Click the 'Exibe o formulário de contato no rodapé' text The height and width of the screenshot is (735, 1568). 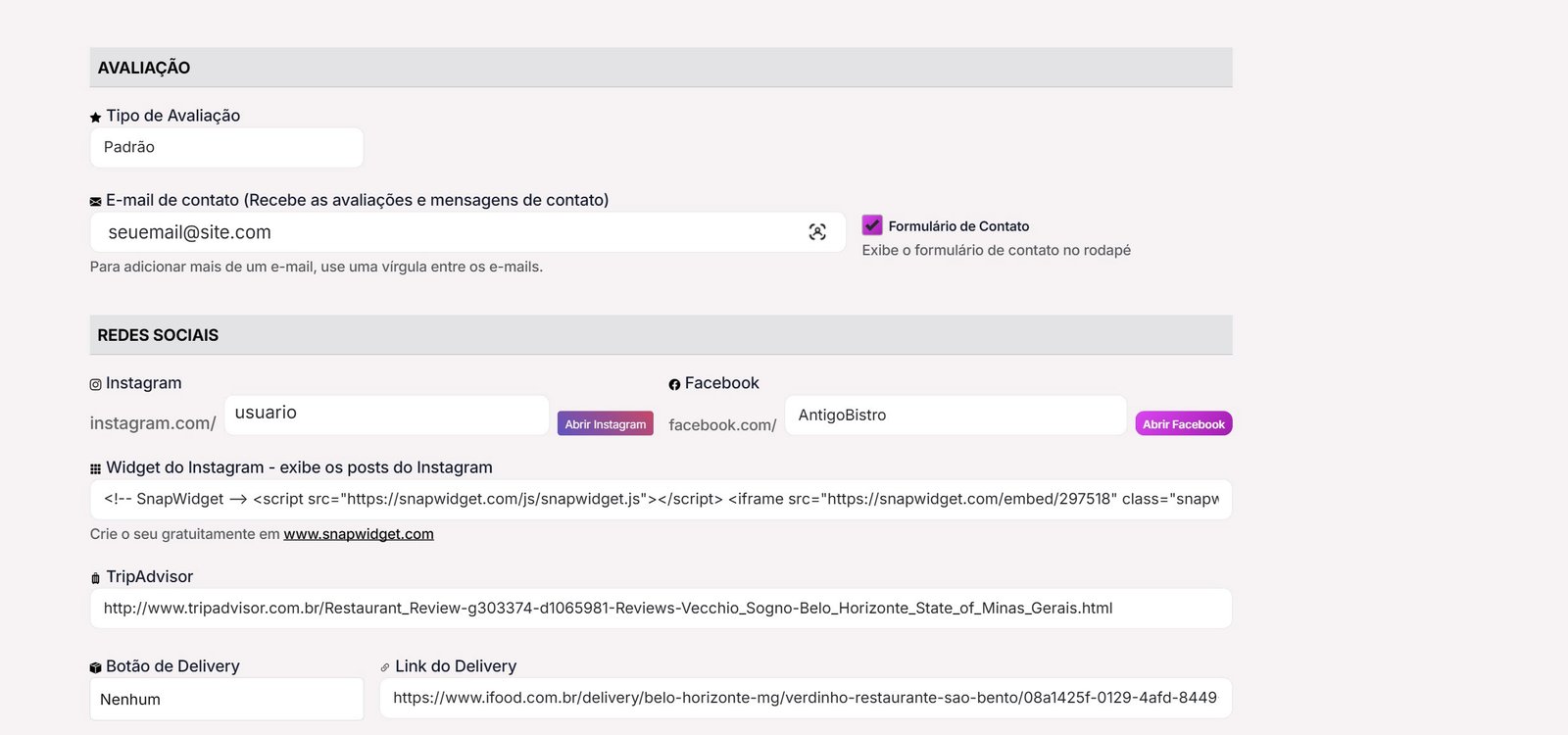coord(996,250)
